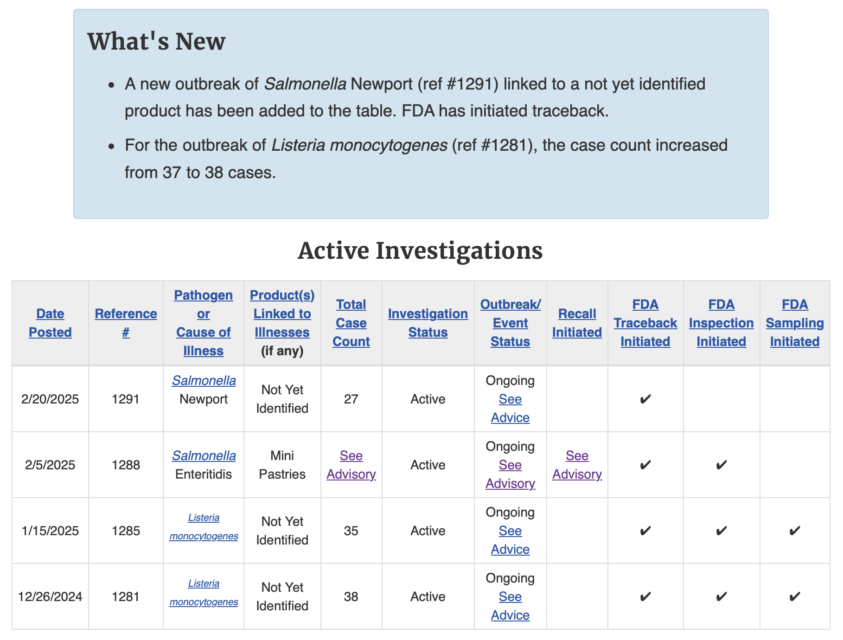
Task: Click reference number 1281 cell
Action: tap(126, 596)
